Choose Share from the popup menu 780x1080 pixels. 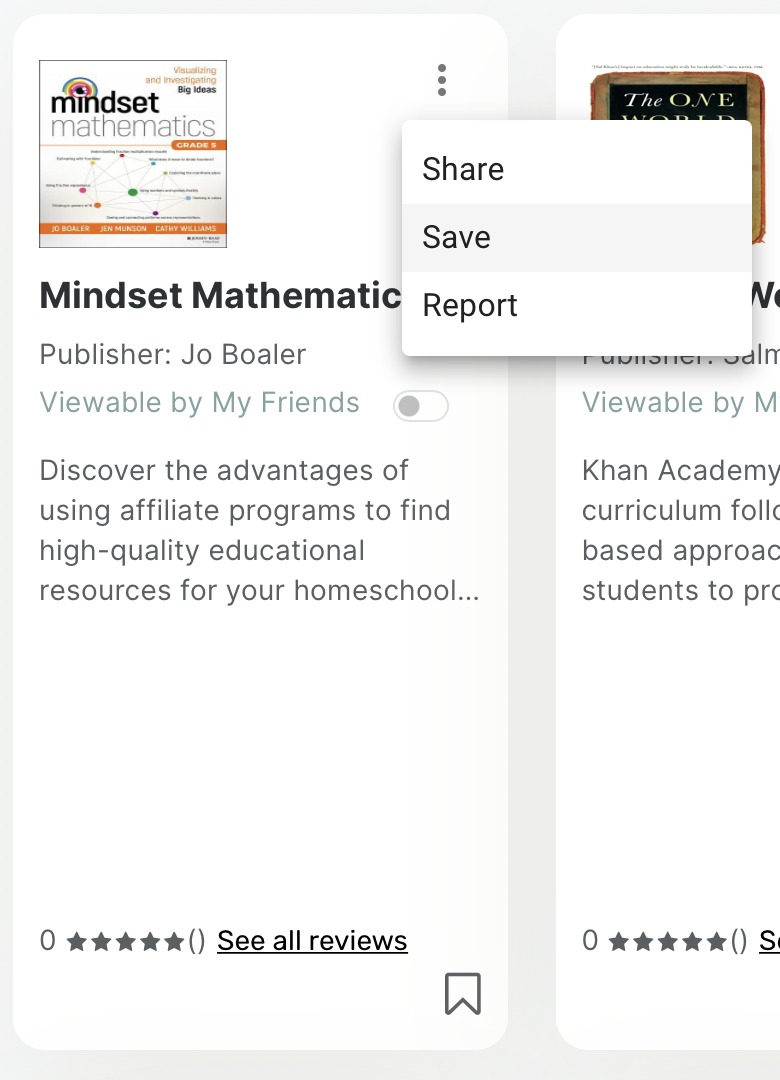click(463, 169)
